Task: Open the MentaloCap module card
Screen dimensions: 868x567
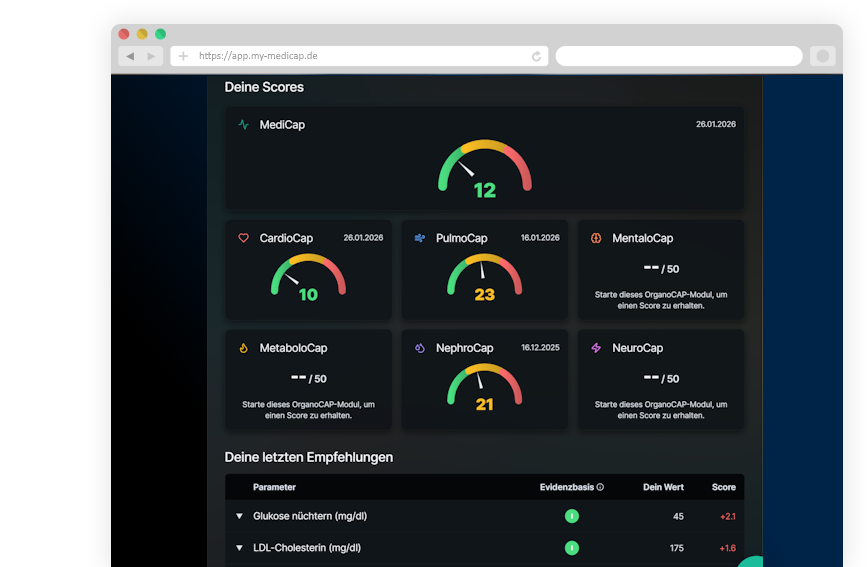Action: (x=660, y=270)
